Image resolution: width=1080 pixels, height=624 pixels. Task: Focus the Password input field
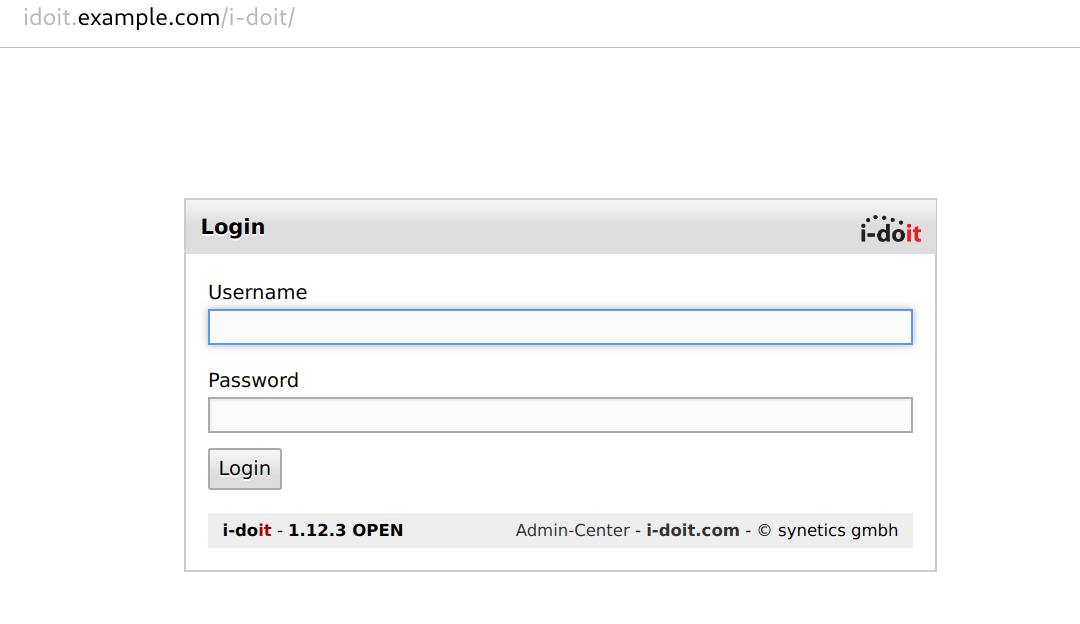click(560, 415)
